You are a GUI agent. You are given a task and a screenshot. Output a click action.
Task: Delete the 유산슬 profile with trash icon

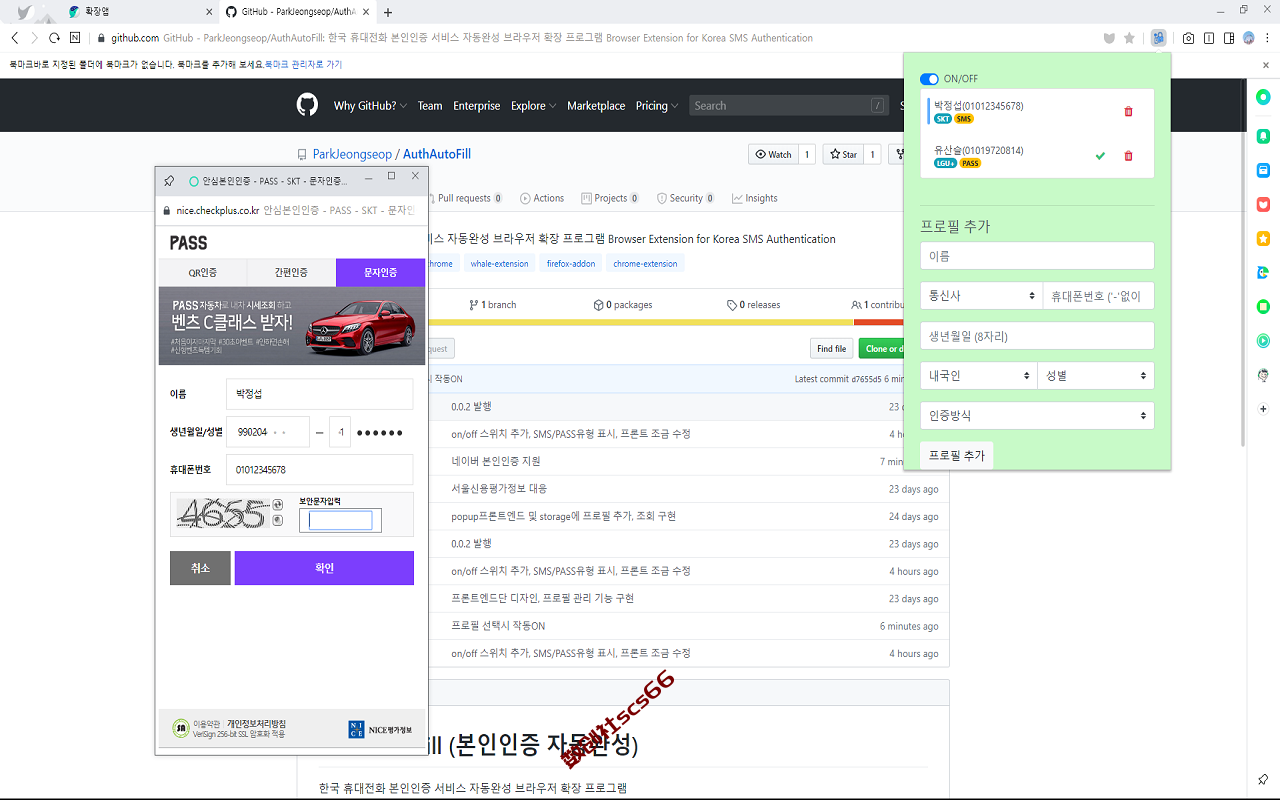pyautogui.click(x=1128, y=156)
